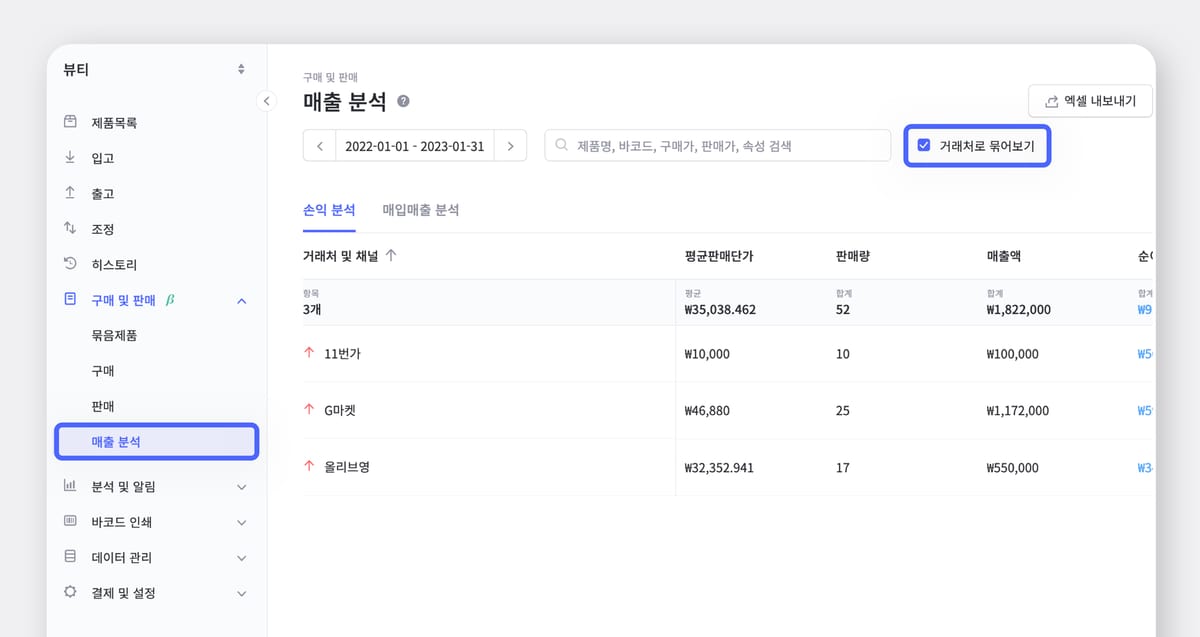
Task: Expand the 결제 및 설정 section
Action: [241, 592]
